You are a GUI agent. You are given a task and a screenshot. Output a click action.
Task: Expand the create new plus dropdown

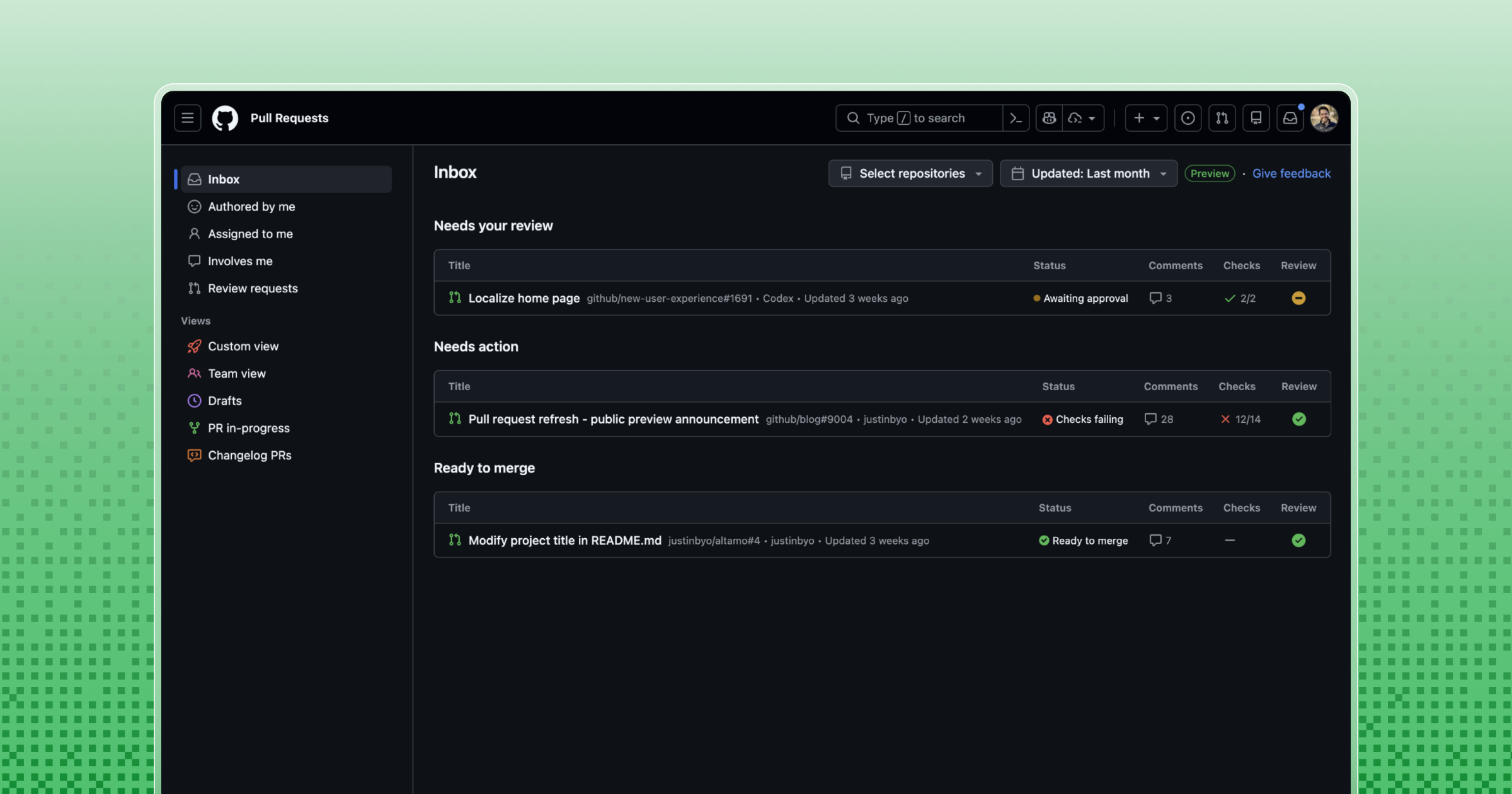pos(1146,118)
